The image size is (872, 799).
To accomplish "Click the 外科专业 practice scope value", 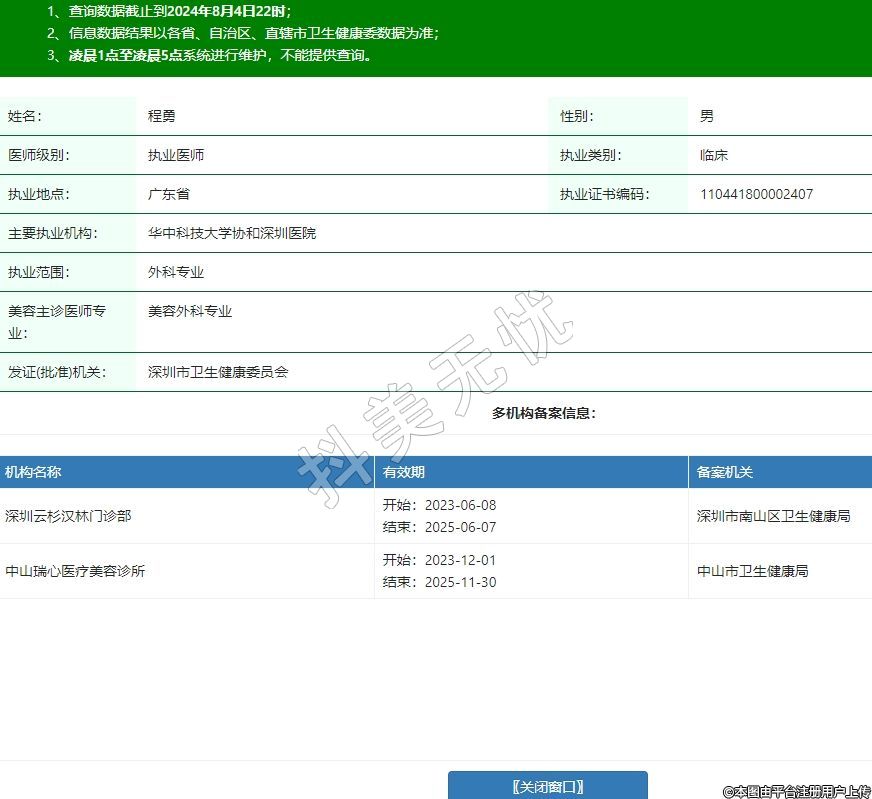I will [x=176, y=272].
